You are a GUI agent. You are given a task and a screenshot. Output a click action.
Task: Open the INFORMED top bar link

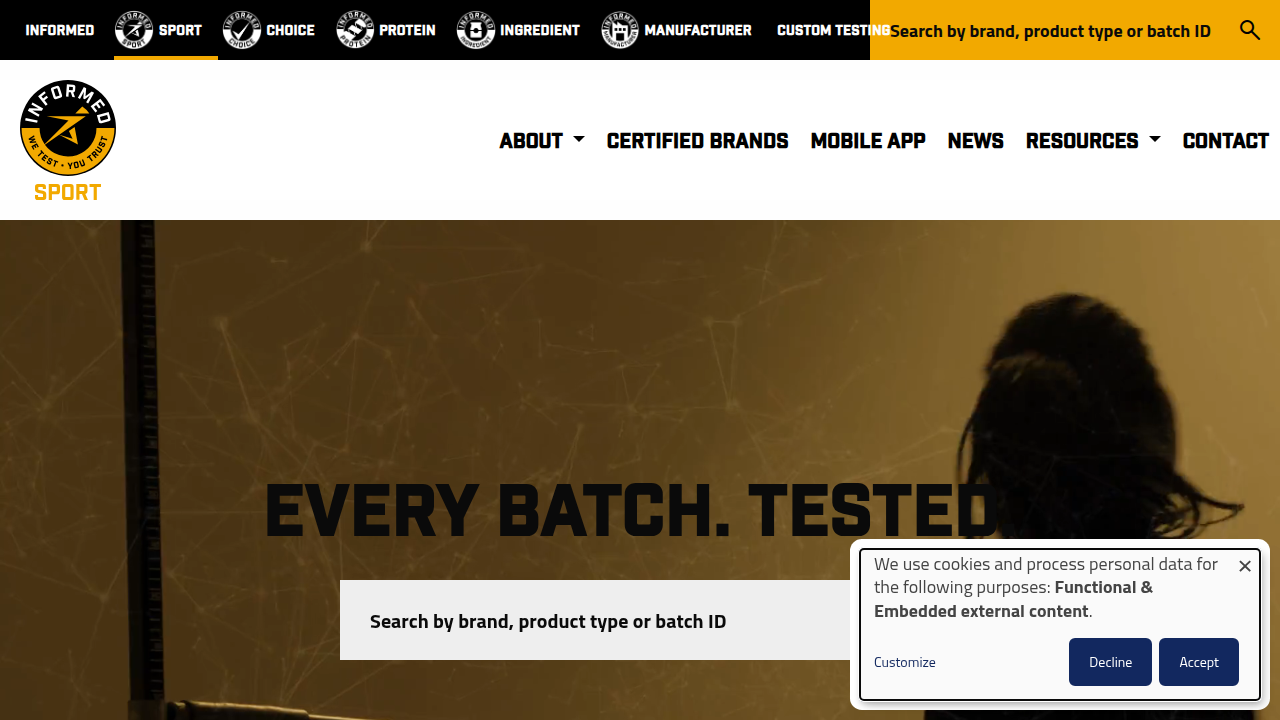(60, 30)
